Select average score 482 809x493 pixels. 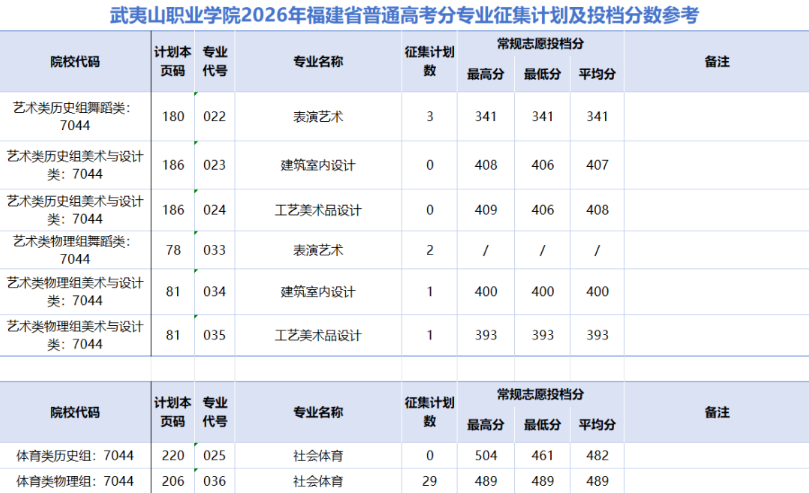597,455
